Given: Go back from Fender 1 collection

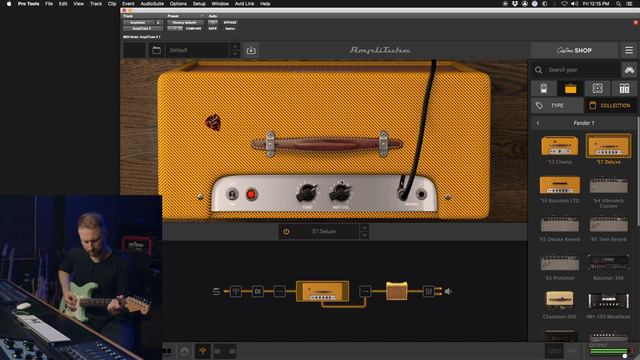Looking at the screenshot, I should [538, 123].
